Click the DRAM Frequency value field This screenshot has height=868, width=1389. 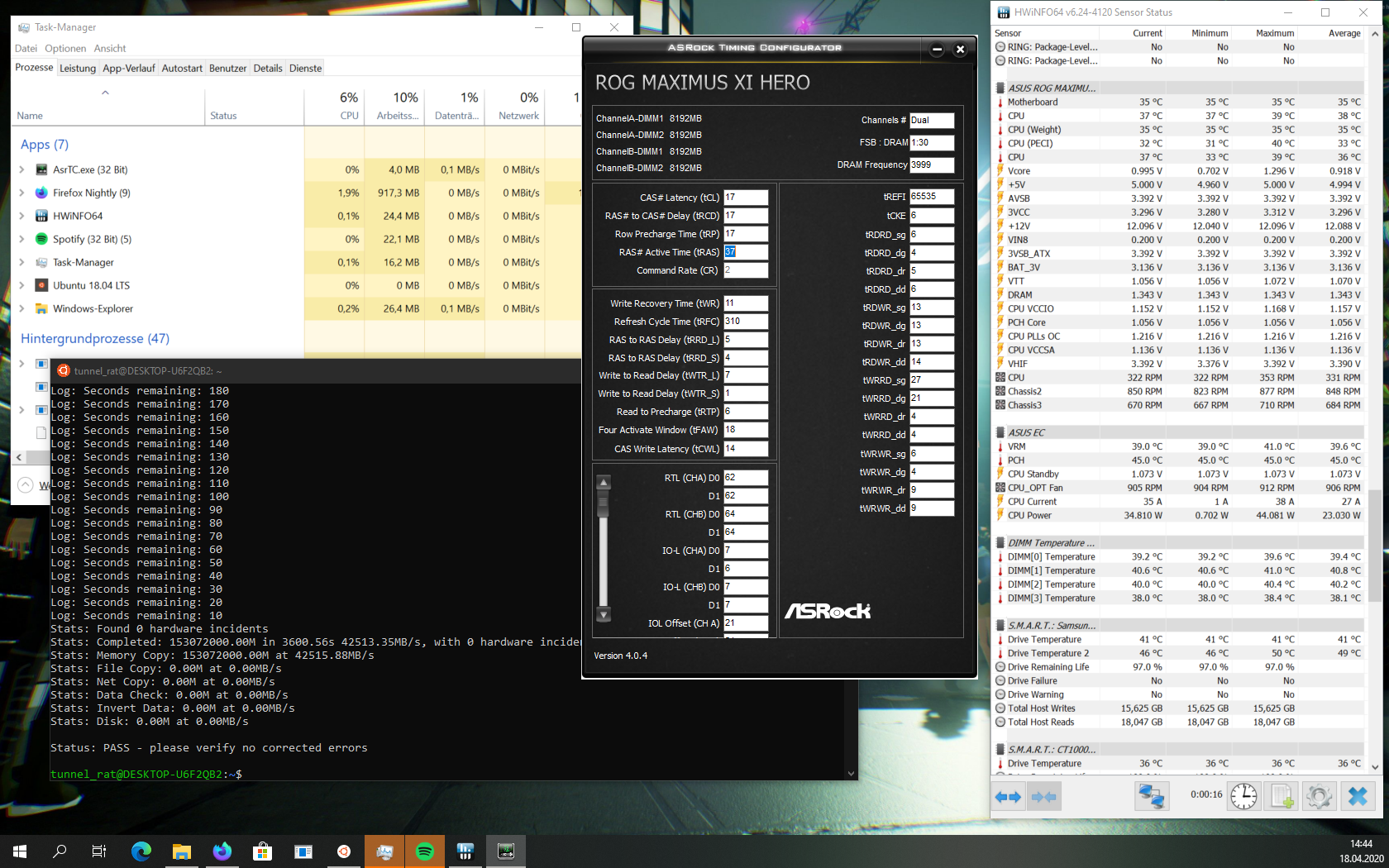[932, 165]
